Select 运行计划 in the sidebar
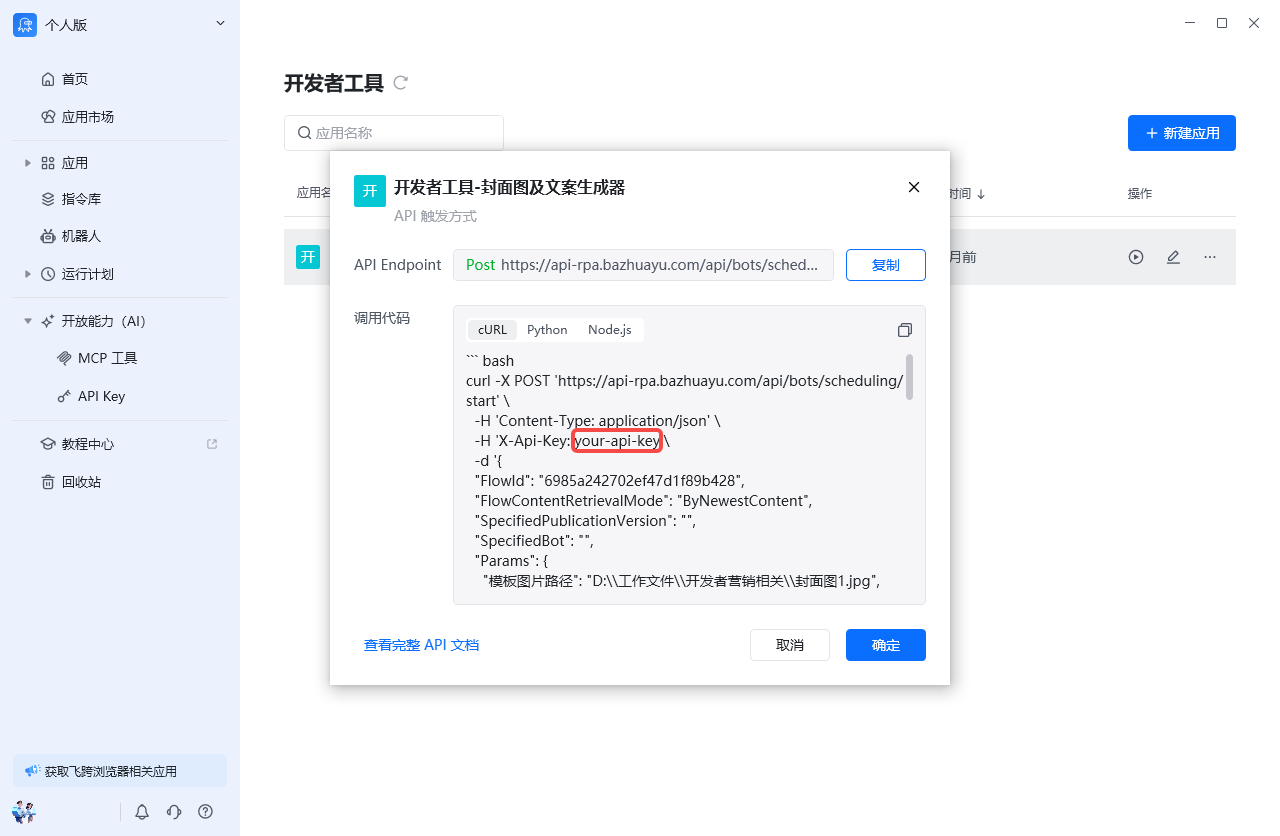Screen dimensions: 1280x836 pyautogui.click(x=87, y=274)
